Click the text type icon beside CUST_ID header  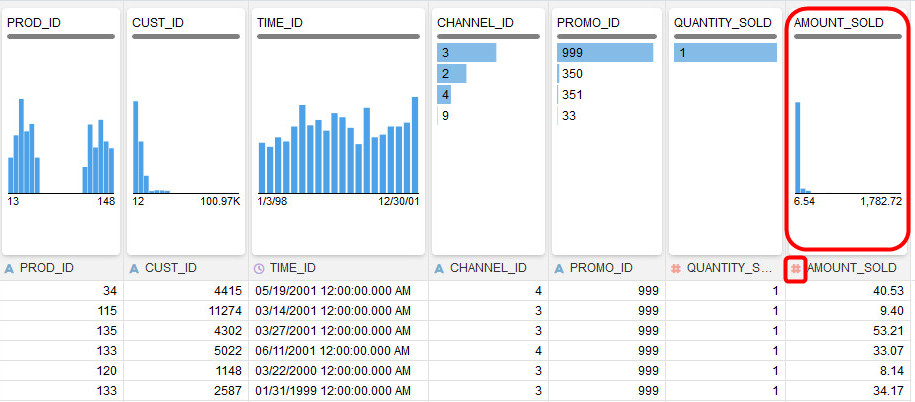pyautogui.click(x=134, y=268)
